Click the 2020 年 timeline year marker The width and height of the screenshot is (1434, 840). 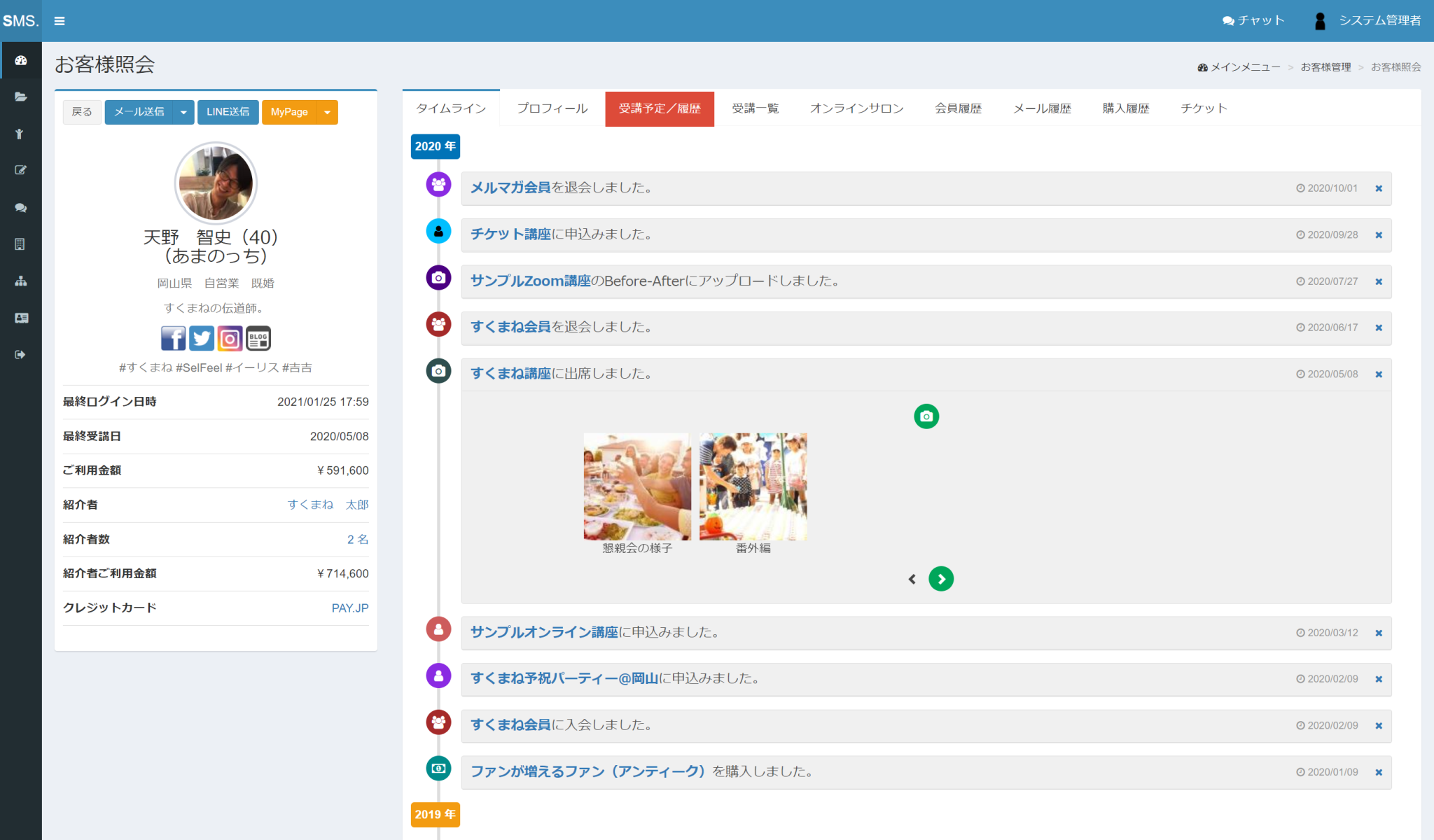point(435,146)
